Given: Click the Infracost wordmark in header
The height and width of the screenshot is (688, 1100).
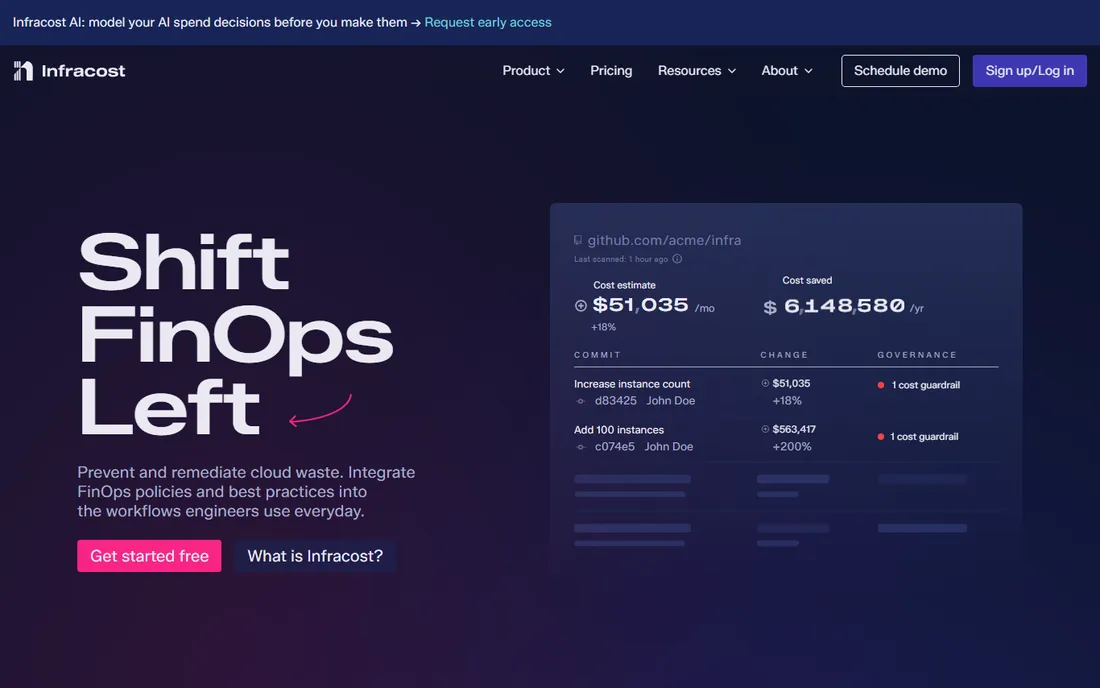Looking at the screenshot, I should tap(83, 71).
